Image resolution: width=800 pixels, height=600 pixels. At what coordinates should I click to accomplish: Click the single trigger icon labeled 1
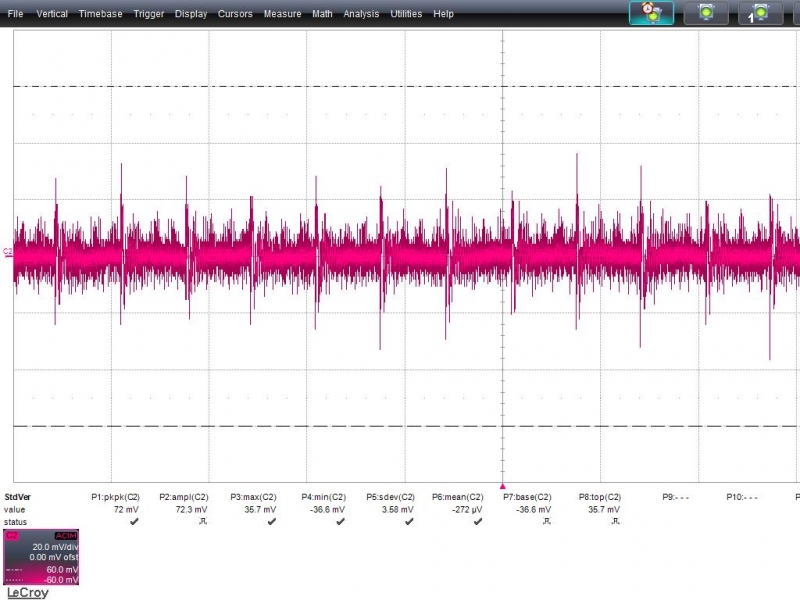[x=760, y=13]
